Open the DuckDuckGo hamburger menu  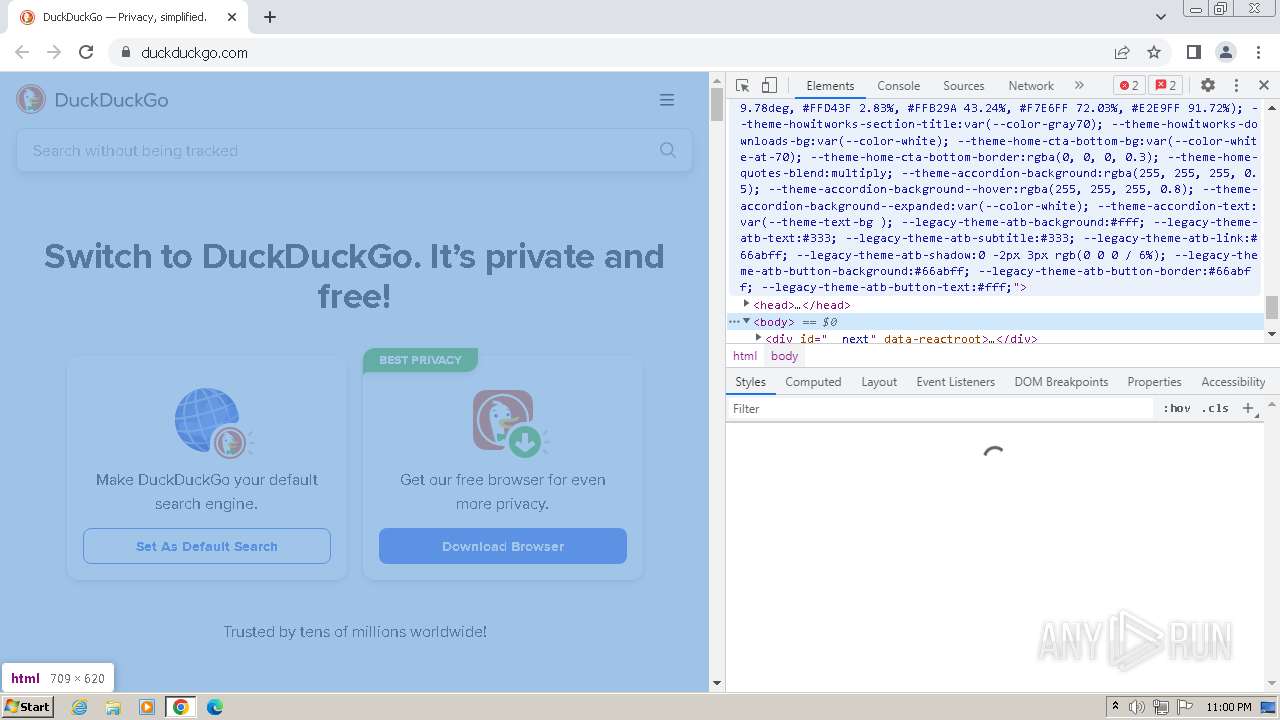click(x=667, y=100)
